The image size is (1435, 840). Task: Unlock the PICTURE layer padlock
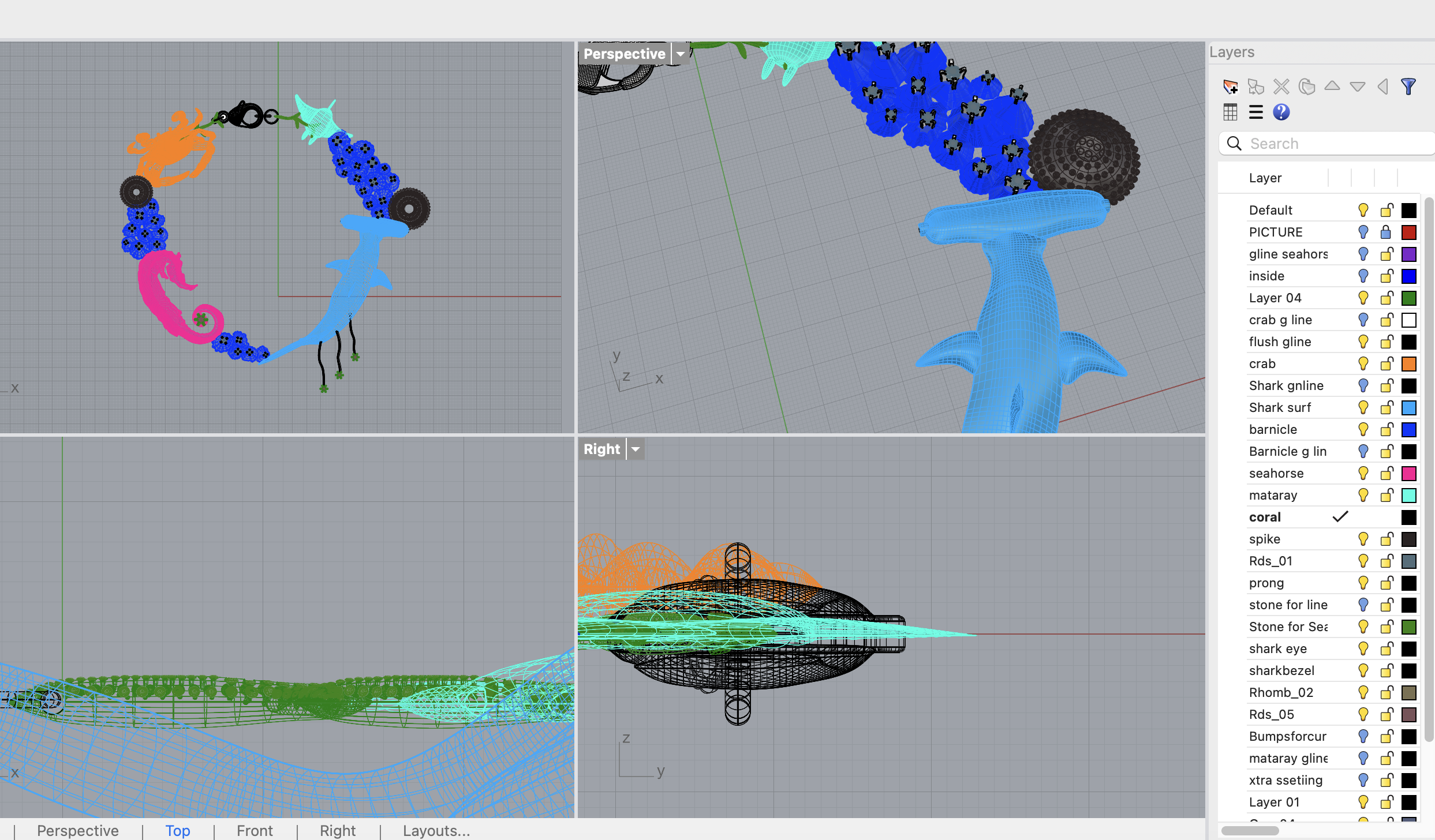(1387, 232)
